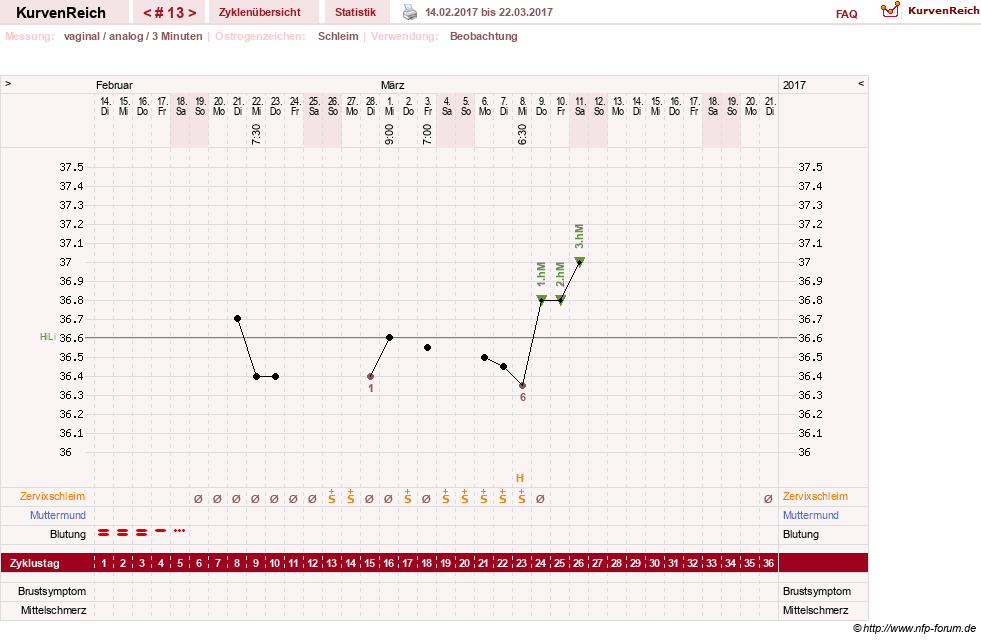Click the ø mucus symbol on cycle day 24

click(541, 499)
